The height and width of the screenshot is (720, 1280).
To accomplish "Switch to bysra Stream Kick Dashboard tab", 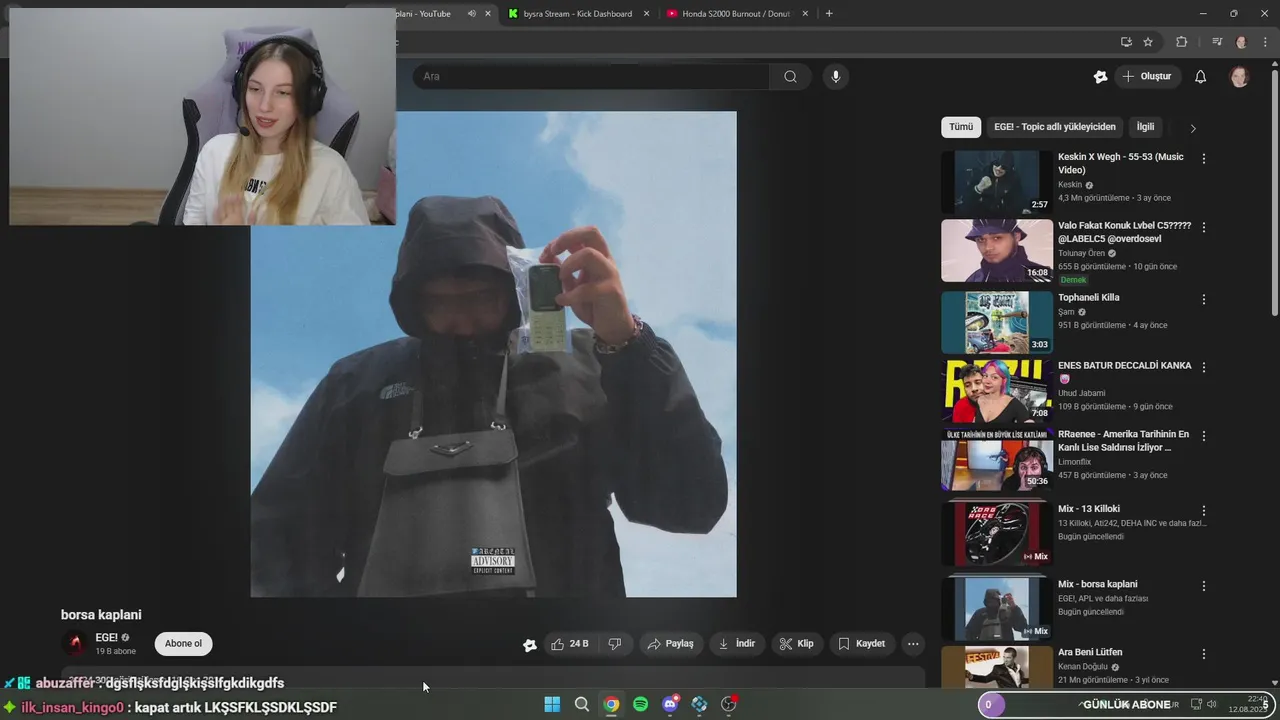I will tap(577, 14).
